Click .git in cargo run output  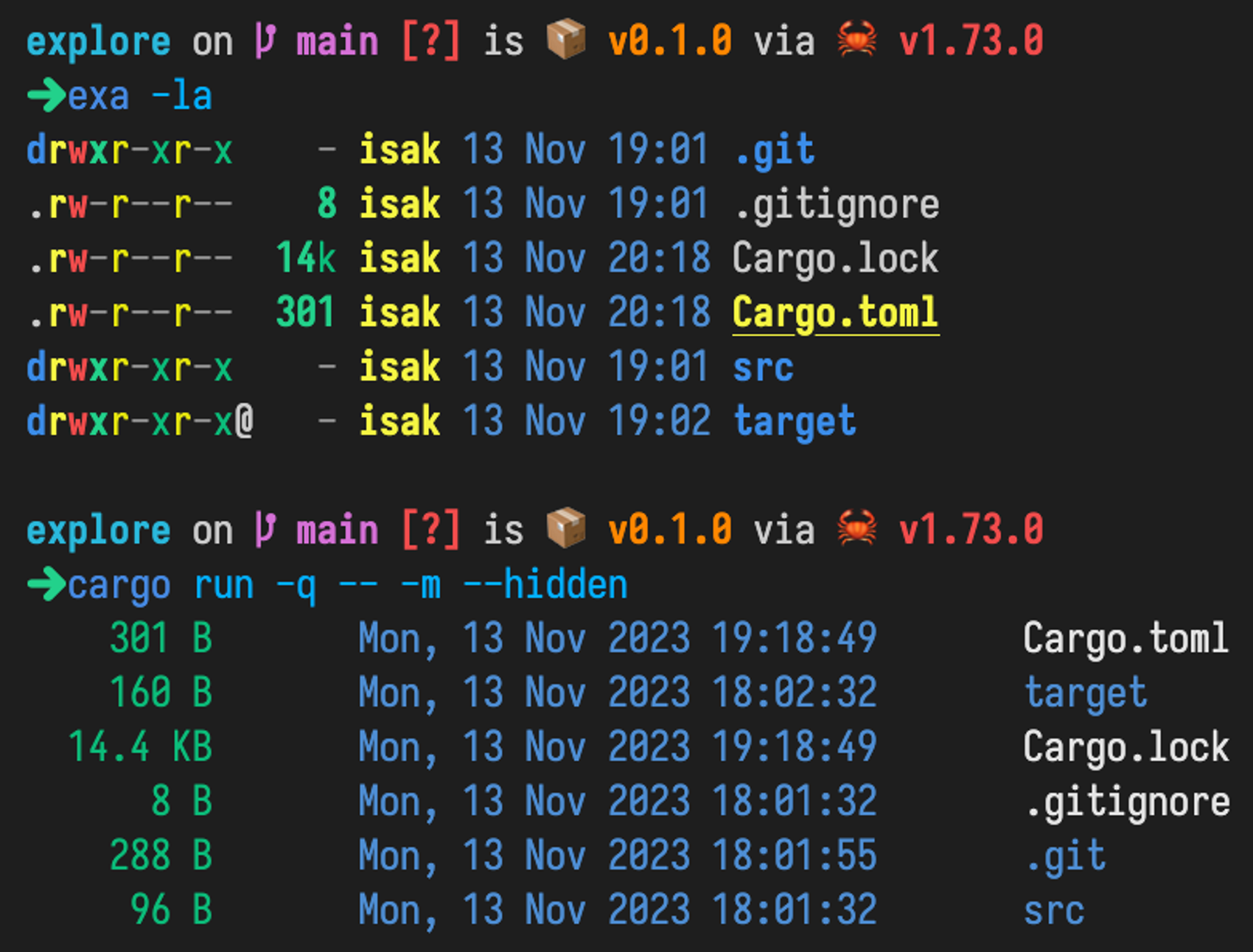pos(1066,857)
